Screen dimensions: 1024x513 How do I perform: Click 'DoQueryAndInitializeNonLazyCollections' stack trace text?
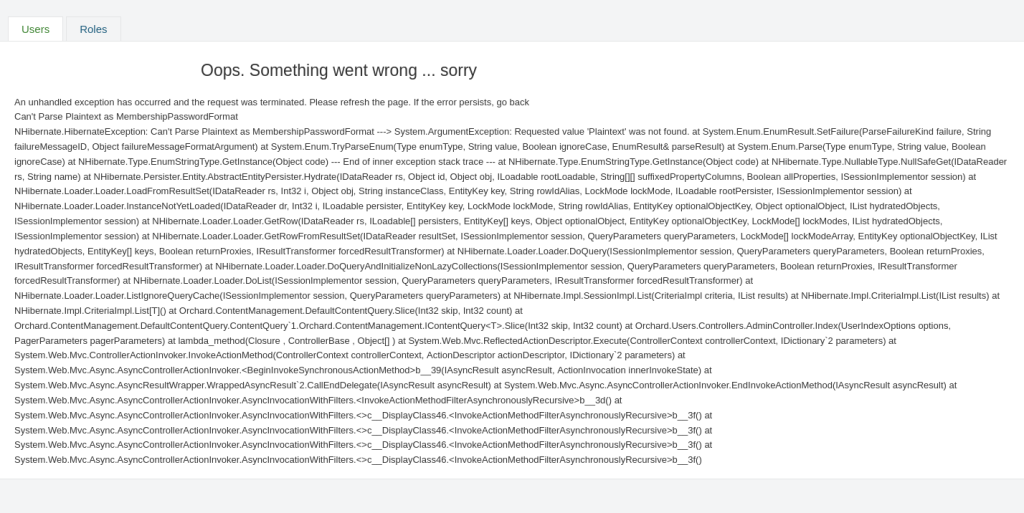390,266
